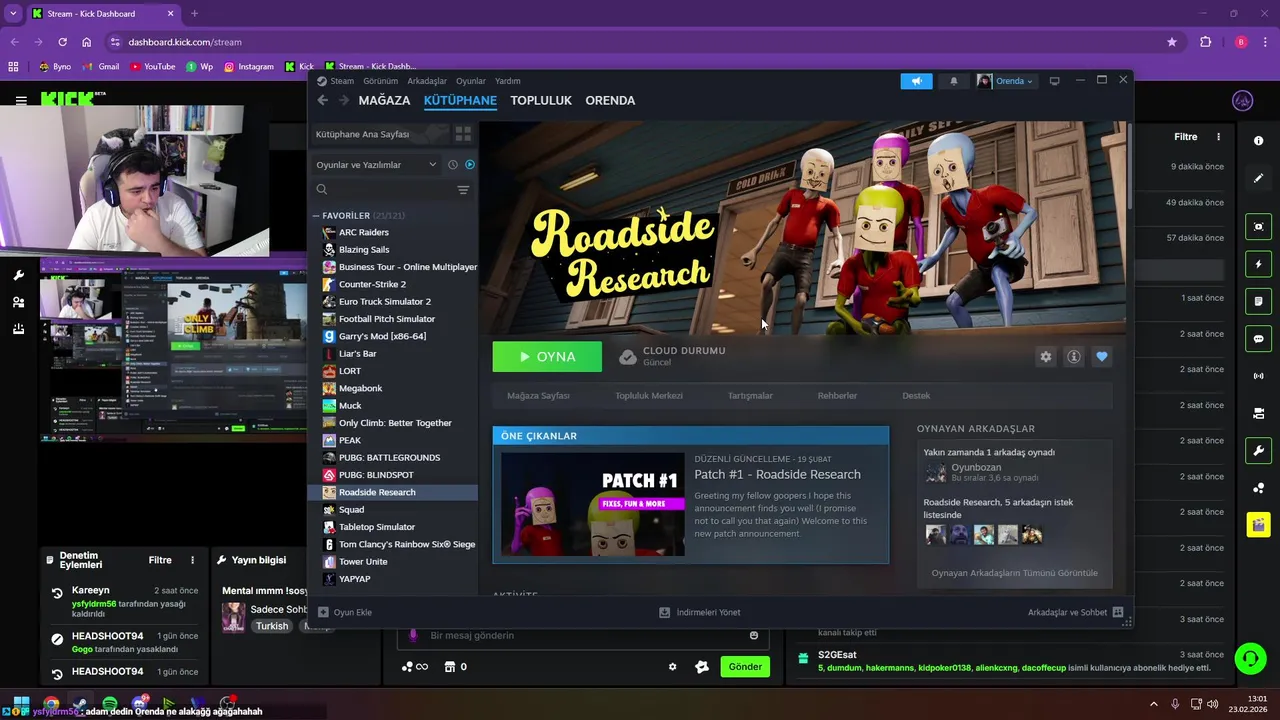Image resolution: width=1280 pixels, height=720 pixels.
Task: Click the green OYNA play button
Action: [547, 357]
